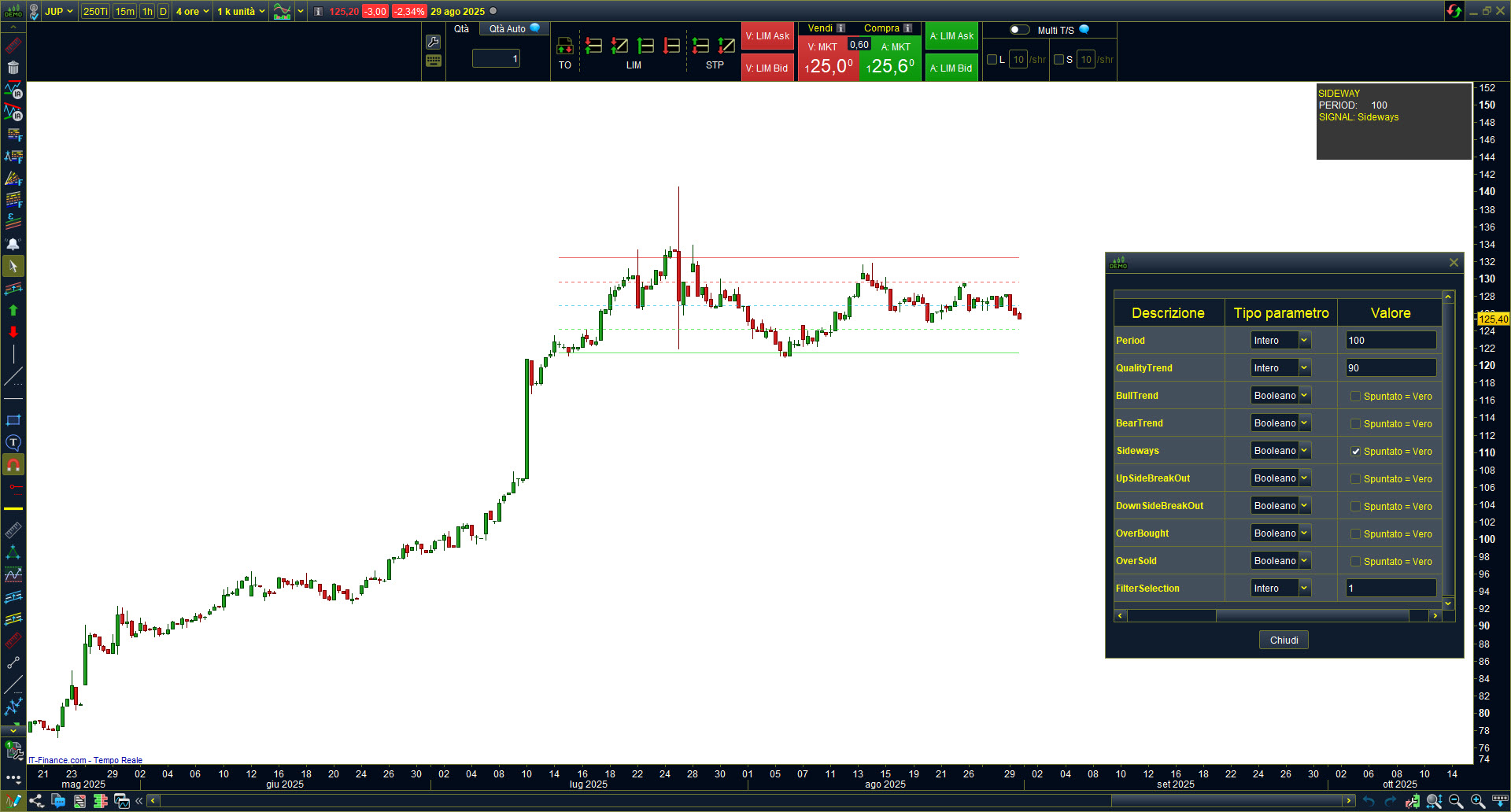This screenshot has height=812, width=1511.
Task: Click the share icon in bottom toolbar
Action: [x=36, y=801]
